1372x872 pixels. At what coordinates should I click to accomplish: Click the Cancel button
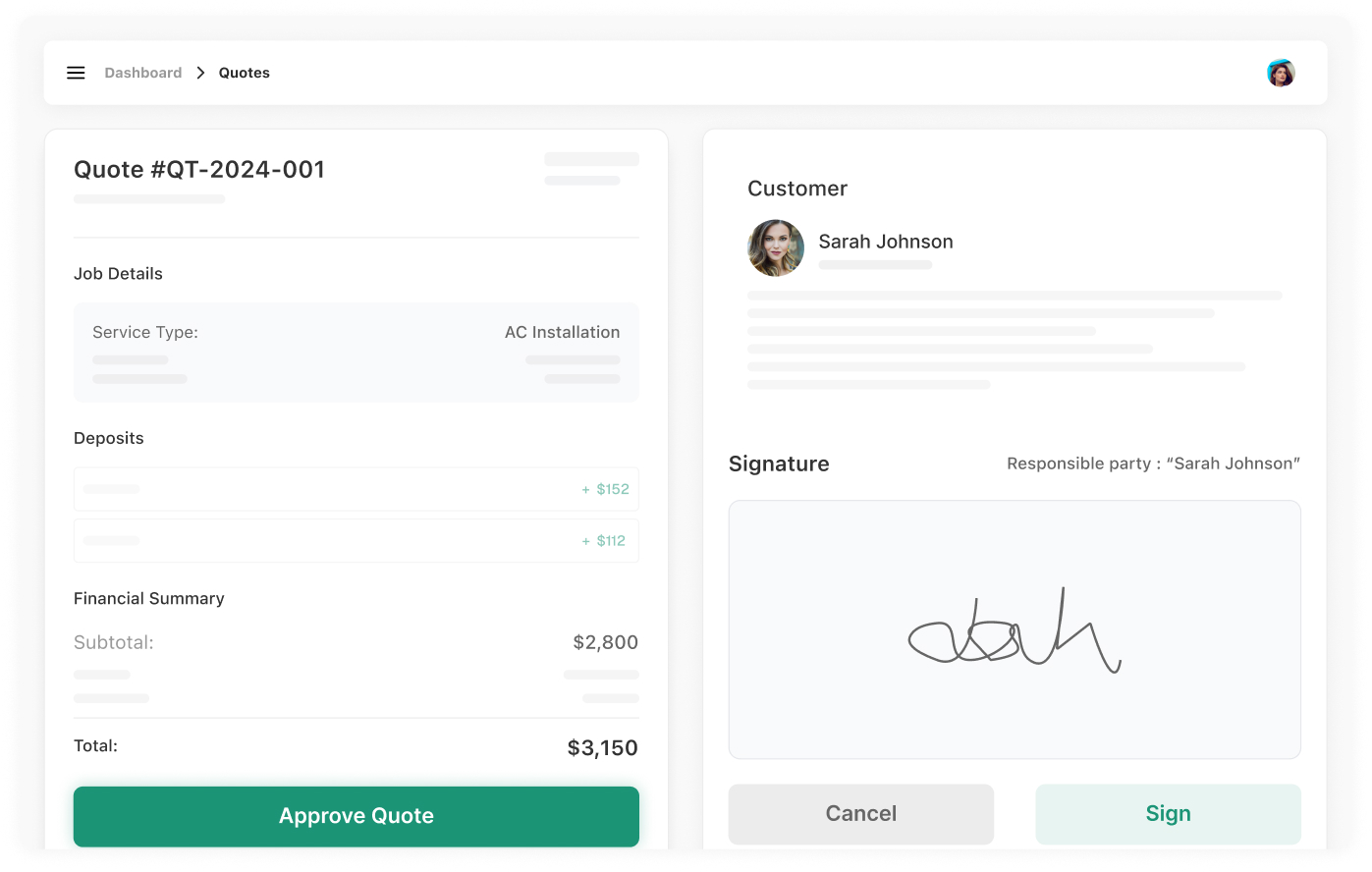pos(860,813)
